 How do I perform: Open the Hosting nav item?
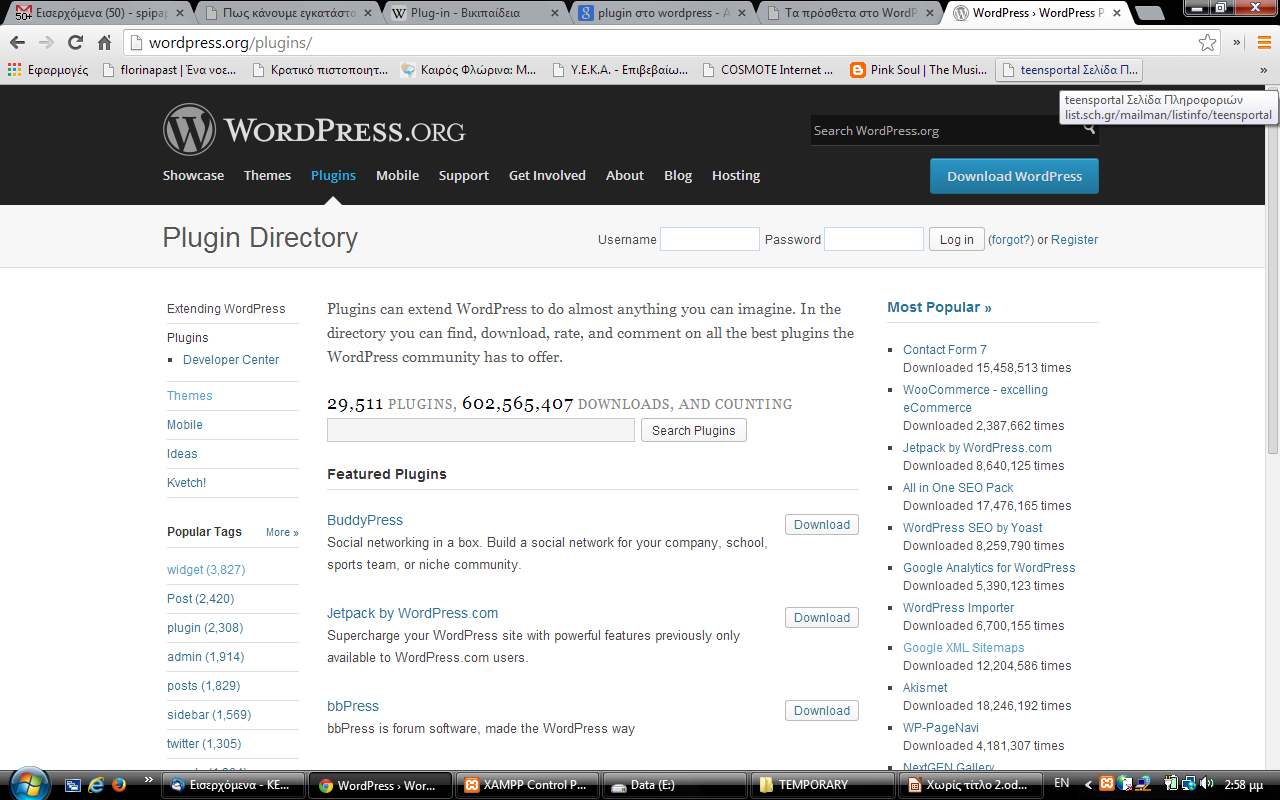[736, 175]
